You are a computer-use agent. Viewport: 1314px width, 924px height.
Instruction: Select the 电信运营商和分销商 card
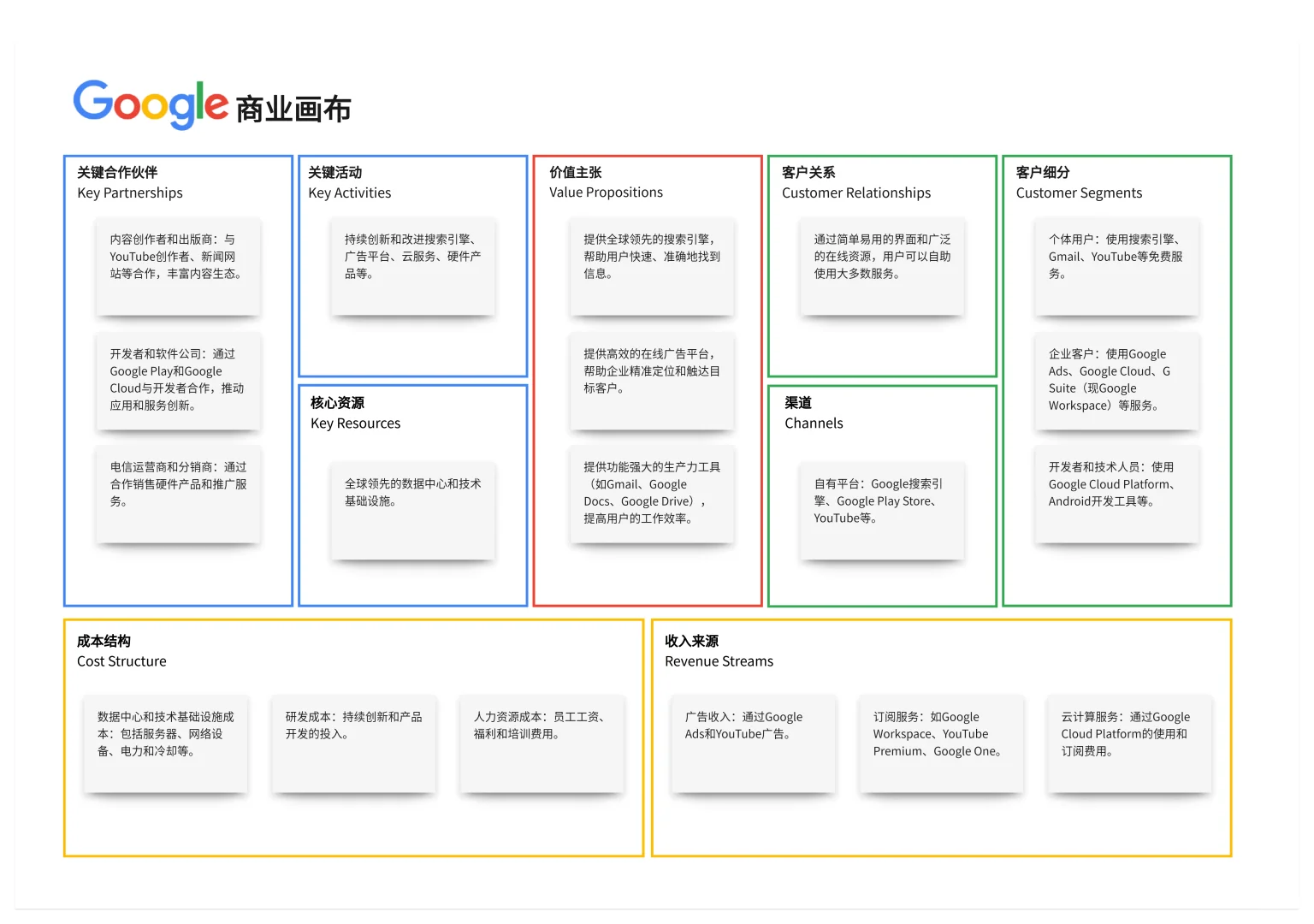(x=178, y=495)
